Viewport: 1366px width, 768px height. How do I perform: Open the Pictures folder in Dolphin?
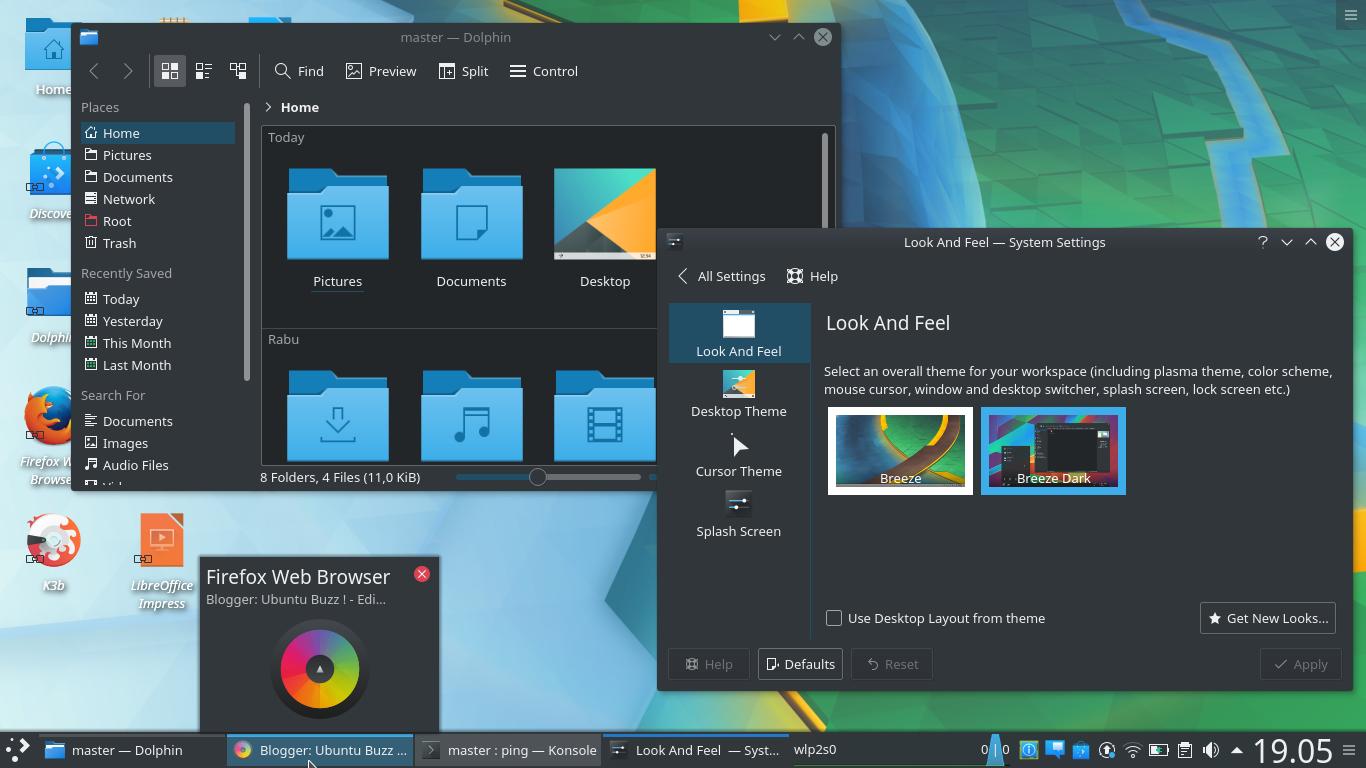coord(337,213)
